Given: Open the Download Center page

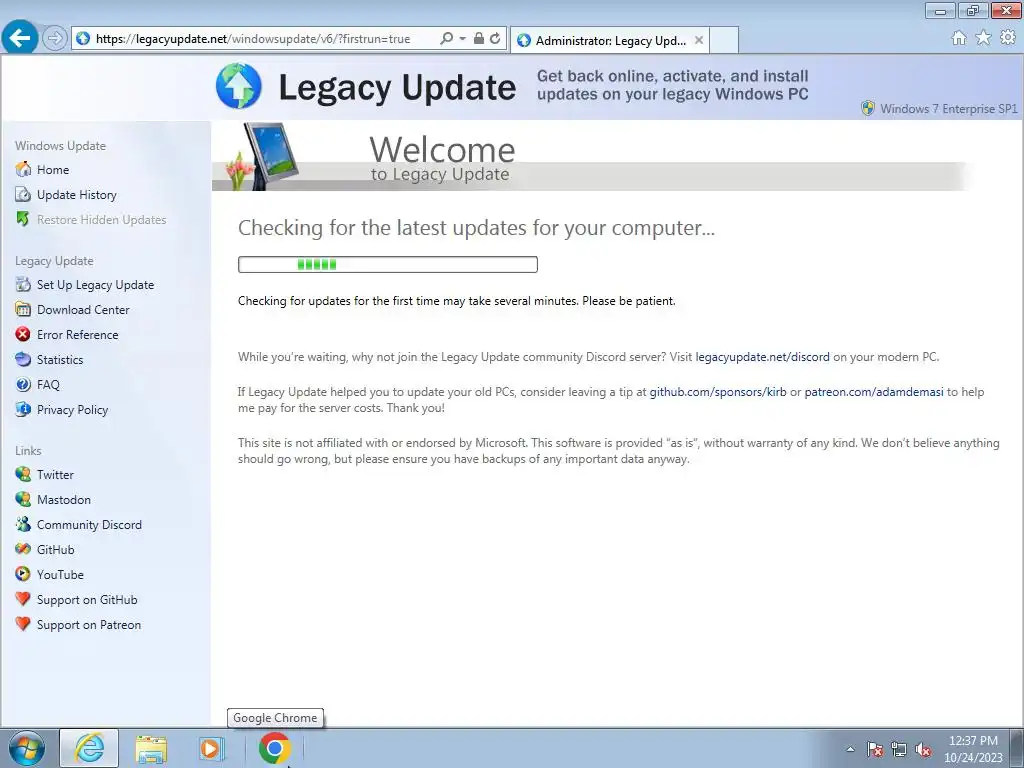Looking at the screenshot, I should point(83,310).
